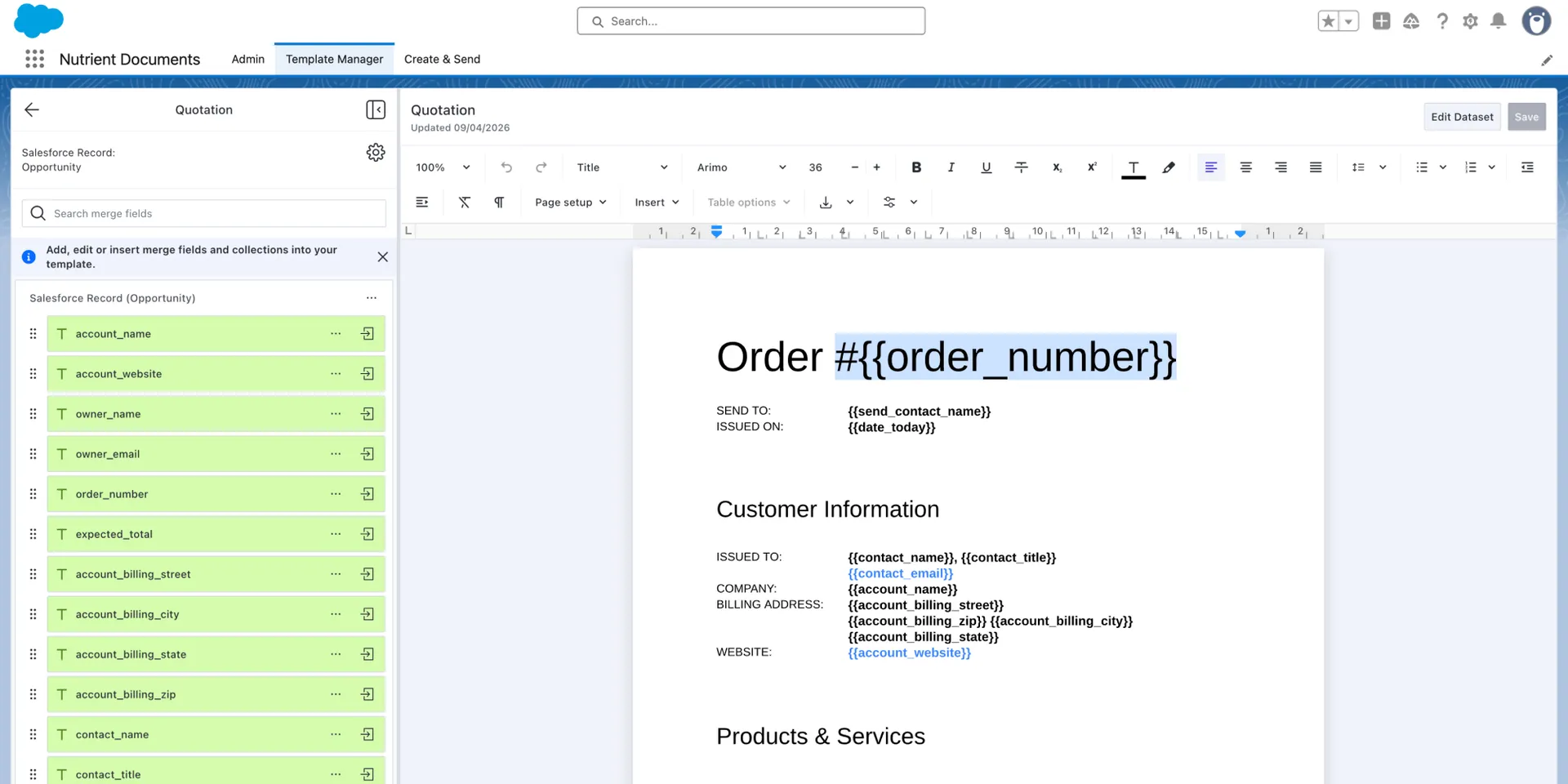The image size is (1568, 784).
Task: Open the highlight color pen tool
Action: pyautogui.click(x=1169, y=167)
